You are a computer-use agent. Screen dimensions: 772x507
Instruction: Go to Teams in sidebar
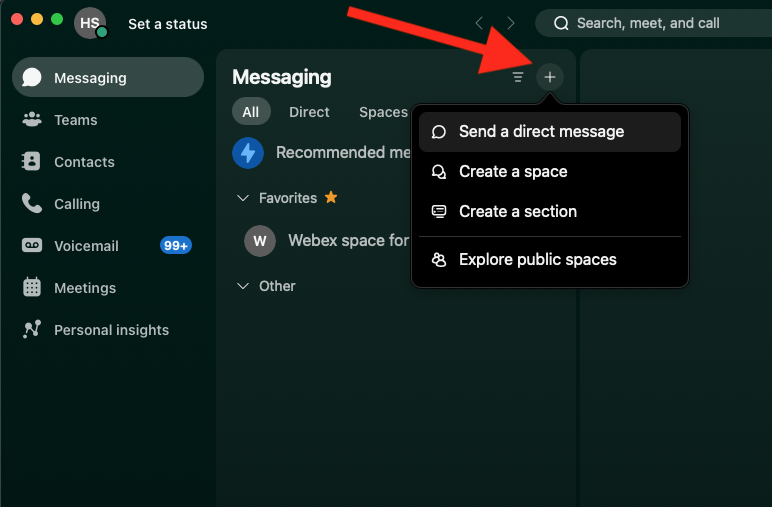[x=75, y=120]
